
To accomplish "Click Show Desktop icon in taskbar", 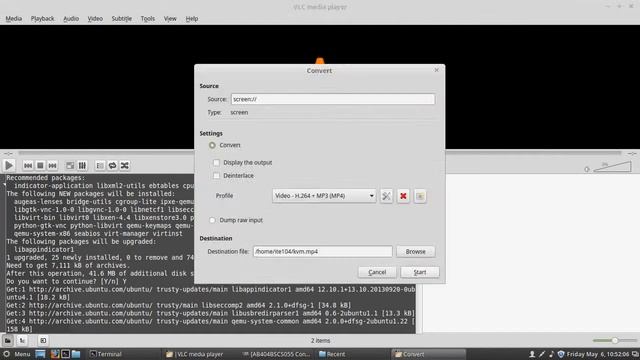I will point(40,354).
